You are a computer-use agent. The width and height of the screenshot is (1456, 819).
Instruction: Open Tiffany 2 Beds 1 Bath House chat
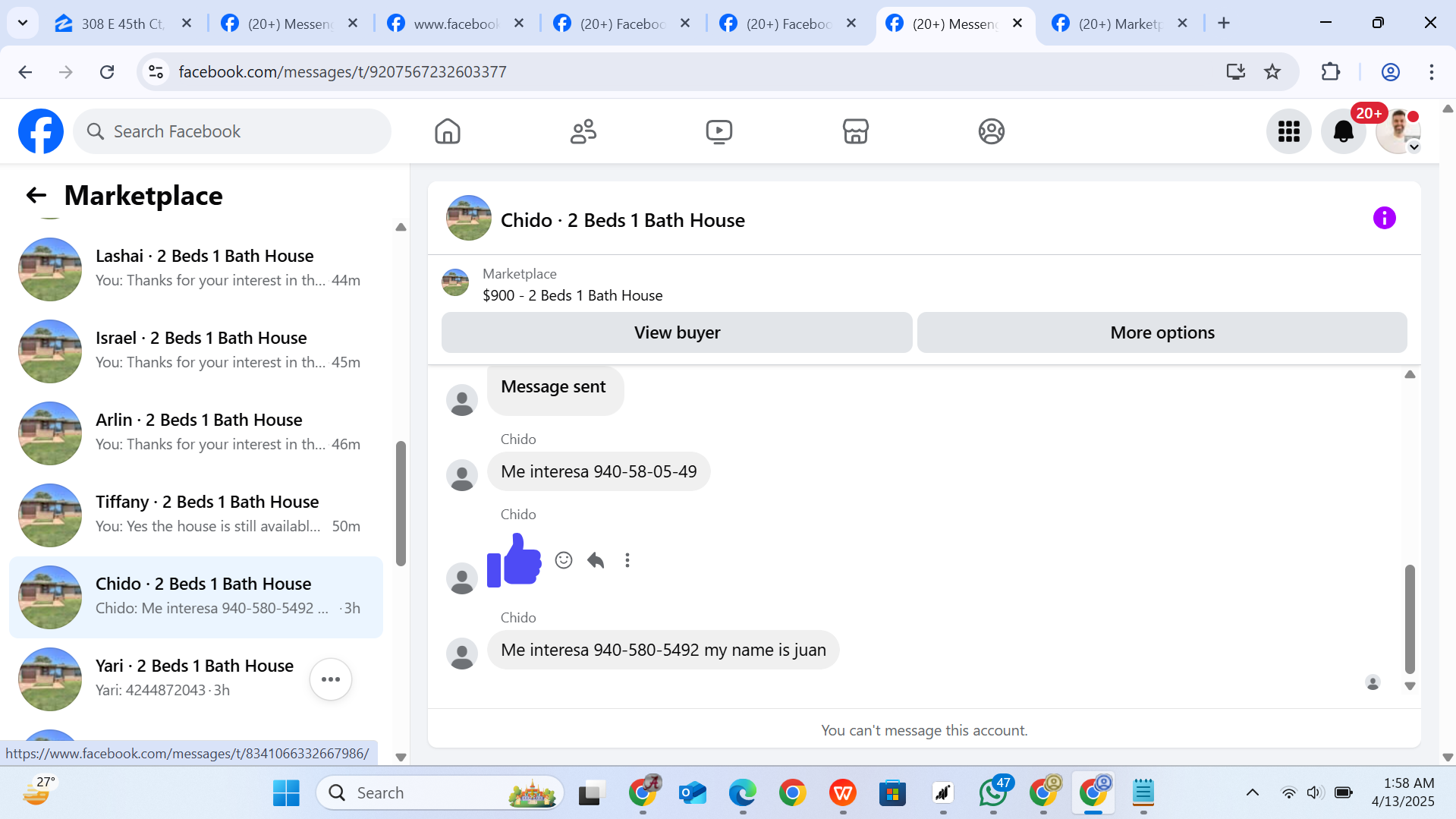196,515
